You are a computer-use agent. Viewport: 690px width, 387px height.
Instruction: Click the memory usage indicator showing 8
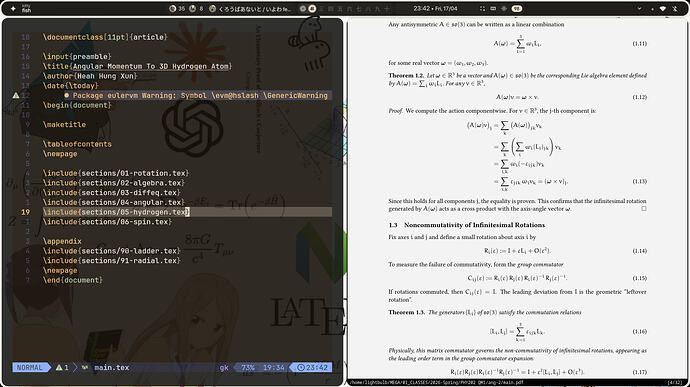pos(196,8)
